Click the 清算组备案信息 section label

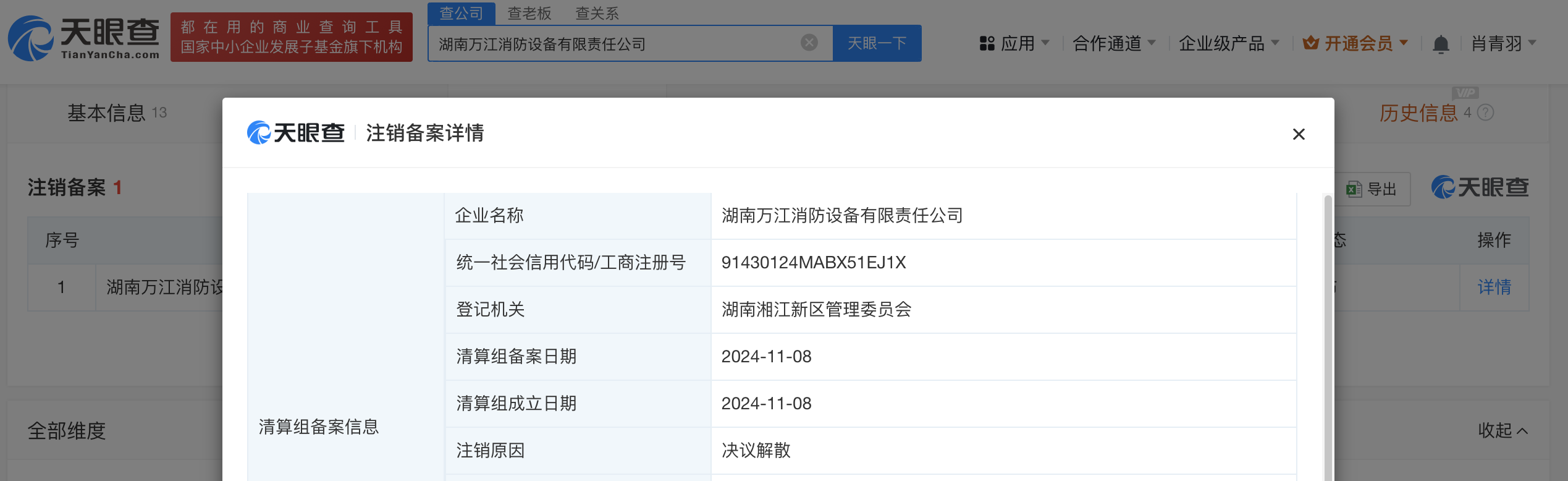(318, 427)
